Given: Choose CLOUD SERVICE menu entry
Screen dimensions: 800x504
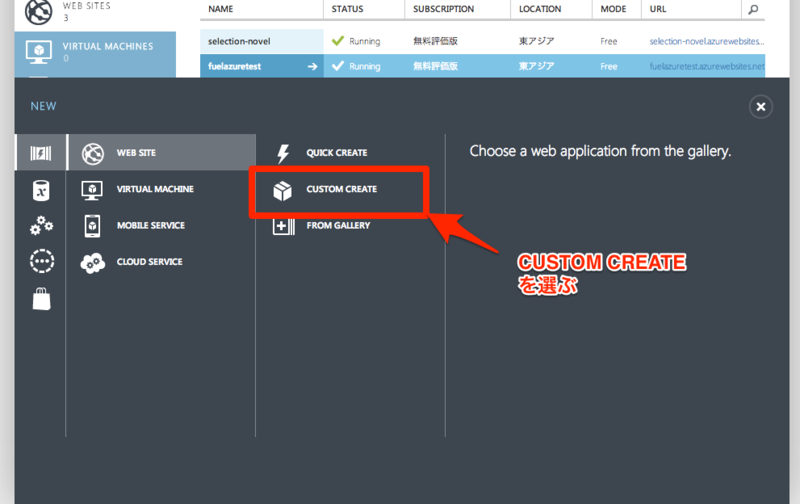Looking at the screenshot, I should [149, 261].
